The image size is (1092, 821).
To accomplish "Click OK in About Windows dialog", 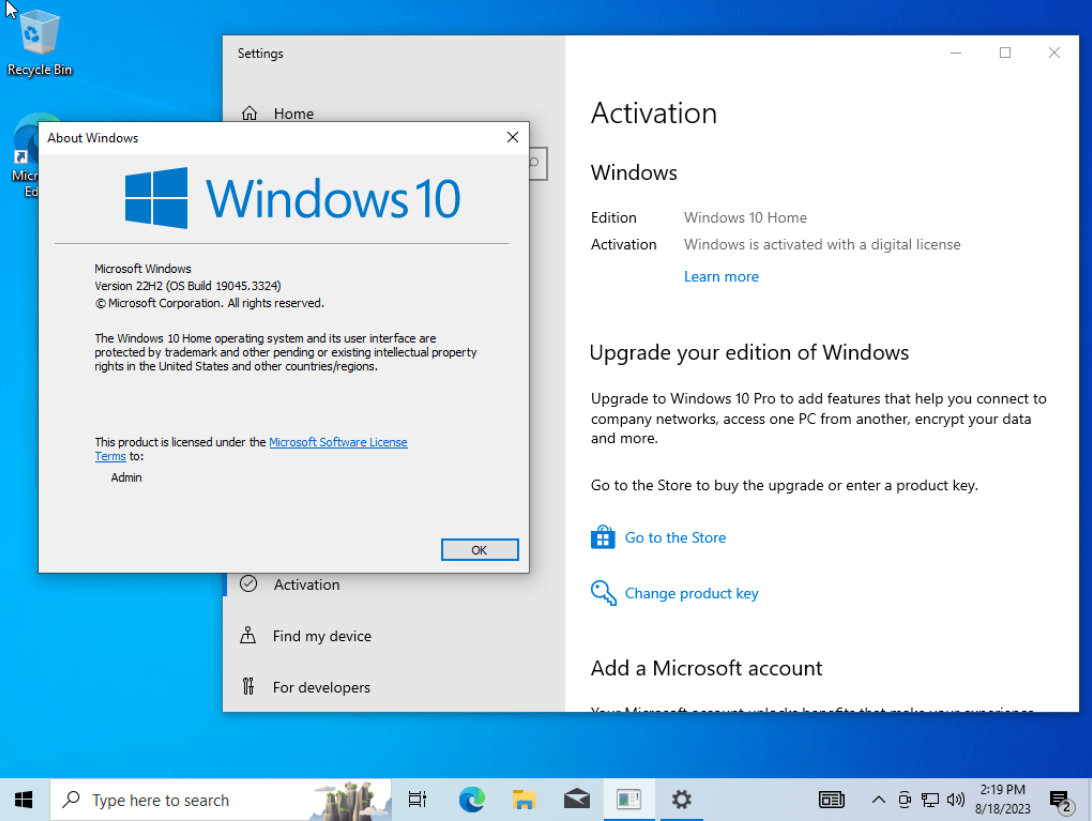I will point(479,549).
